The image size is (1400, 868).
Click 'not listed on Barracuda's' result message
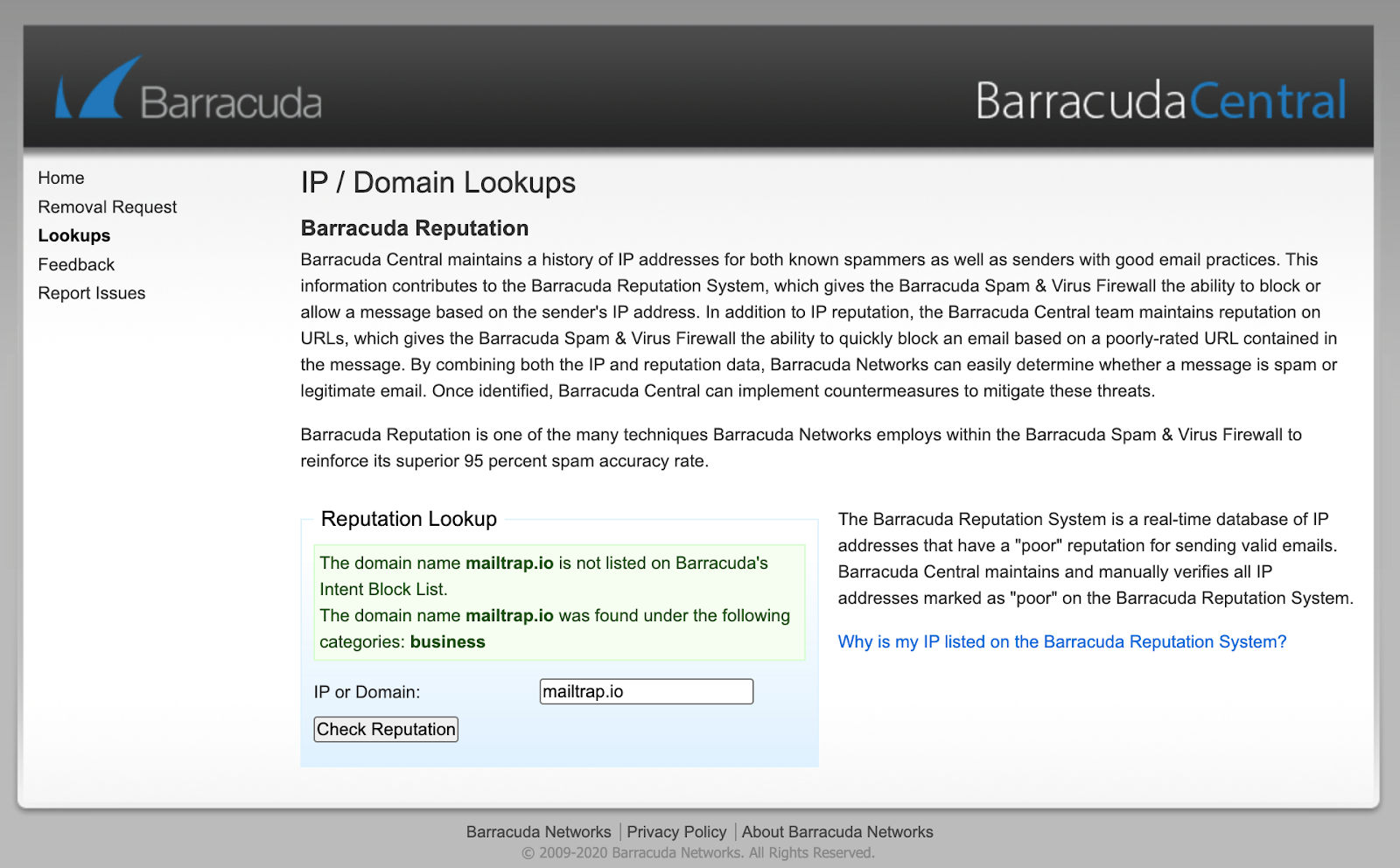click(x=543, y=576)
